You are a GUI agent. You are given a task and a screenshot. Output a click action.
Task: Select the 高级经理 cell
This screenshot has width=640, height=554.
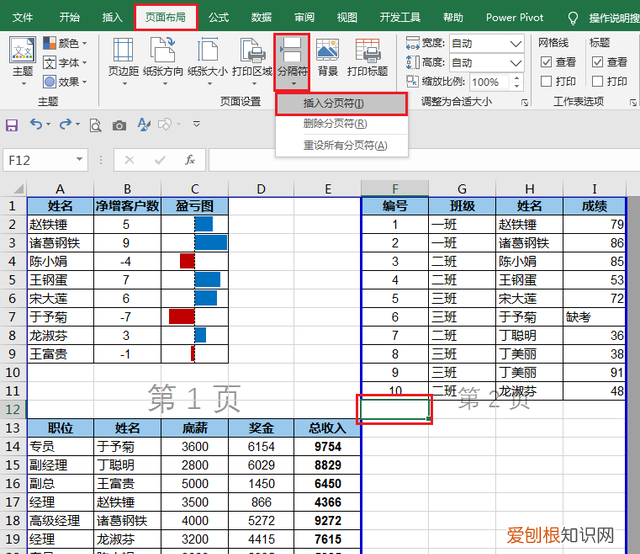click(60, 521)
